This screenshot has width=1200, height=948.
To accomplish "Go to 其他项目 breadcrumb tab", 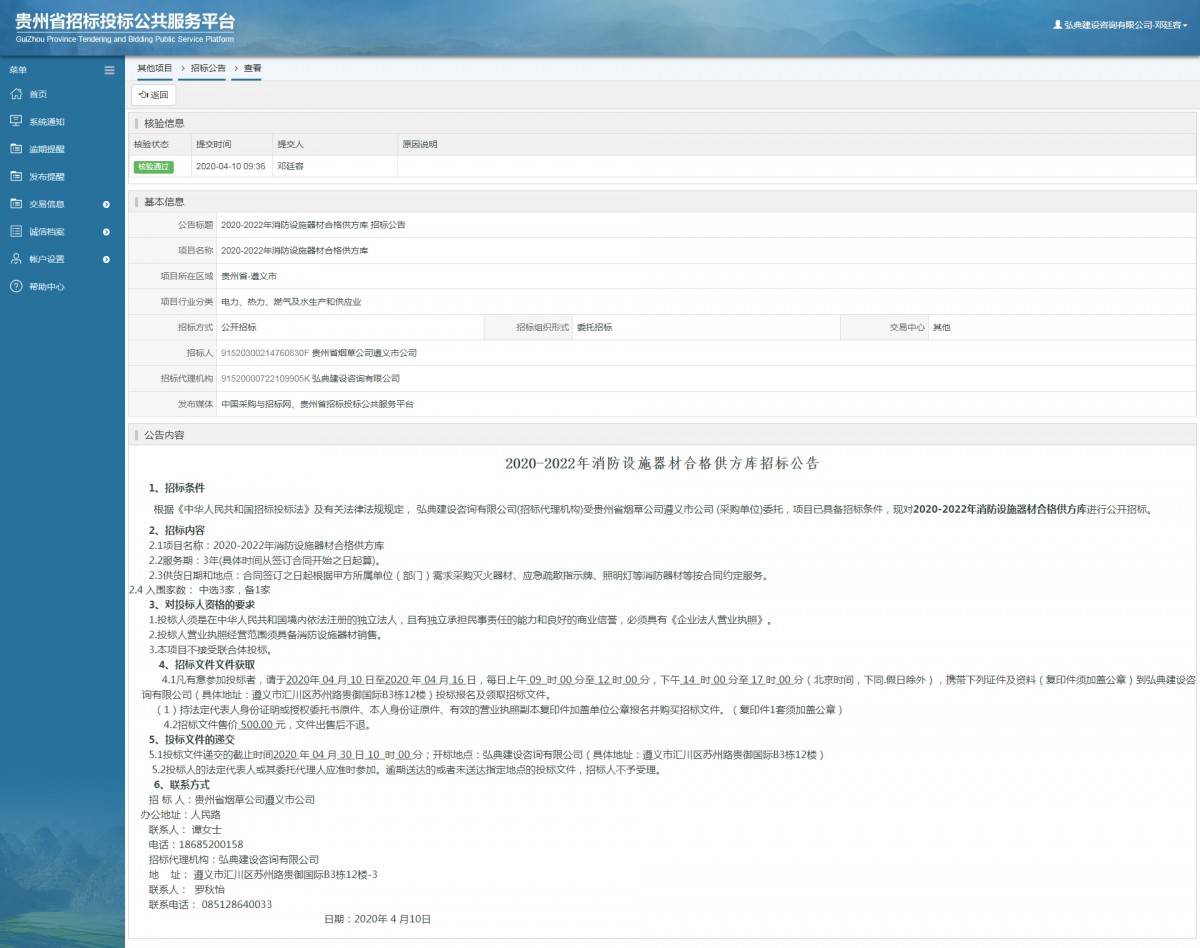I will click(155, 68).
